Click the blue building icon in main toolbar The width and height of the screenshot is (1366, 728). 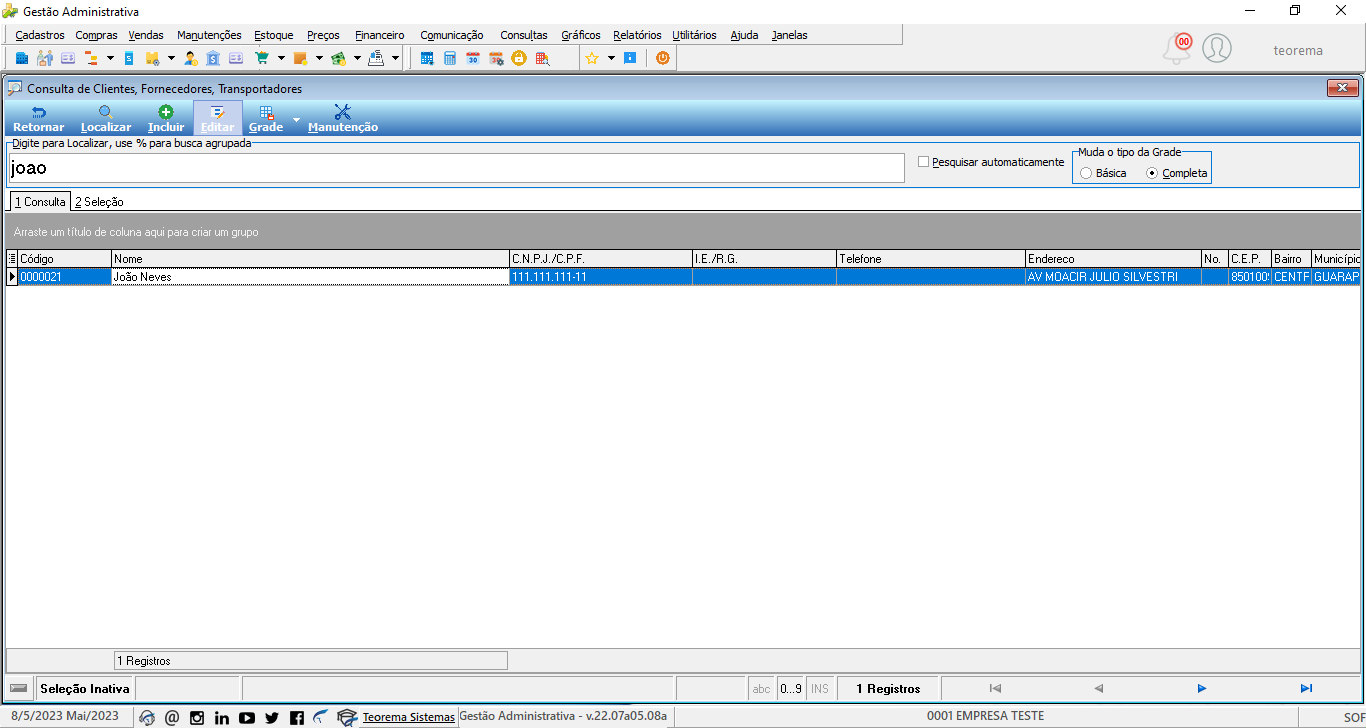[x=21, y=58]
